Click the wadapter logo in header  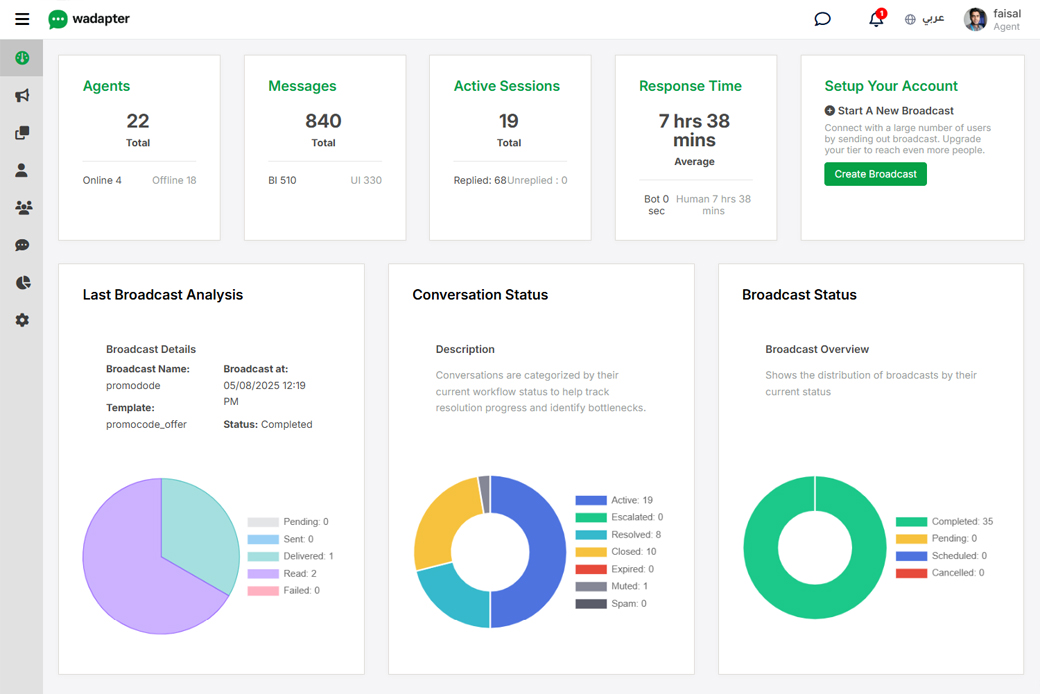click(89, 19)
